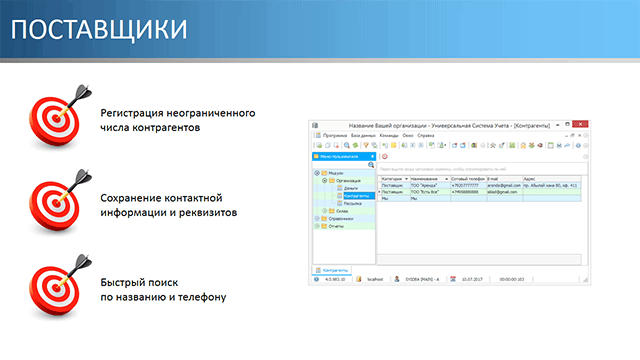The image size is (640, 360).
Task: Select Рассылка in the modules tree
Action: pos(352,203)
